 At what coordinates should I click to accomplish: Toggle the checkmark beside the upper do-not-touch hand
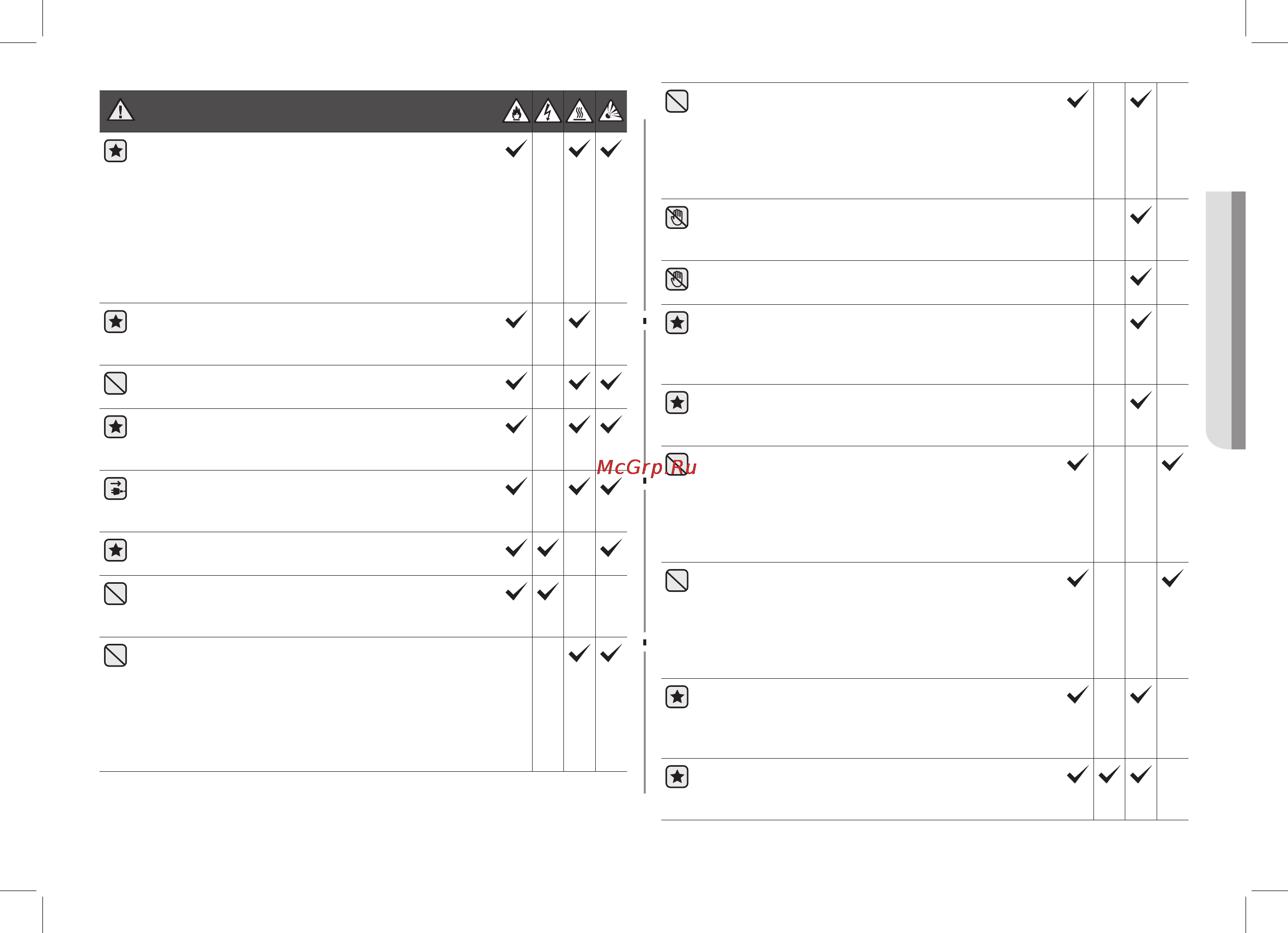point(1141,215)
